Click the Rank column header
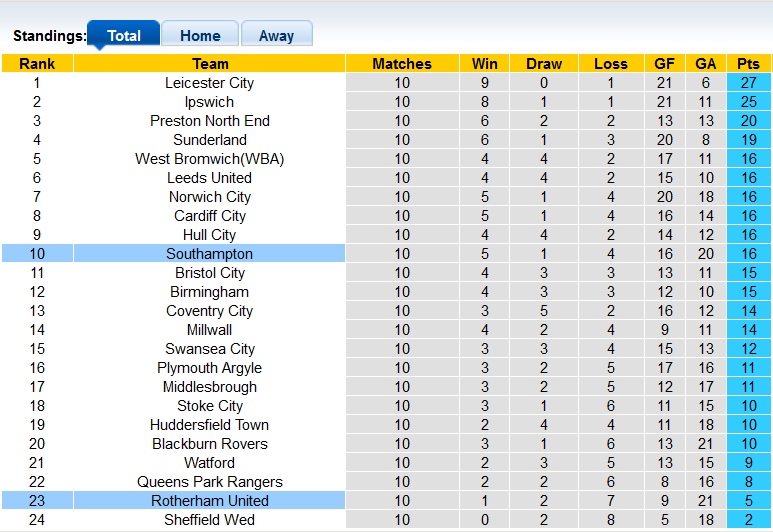 (37, 64)
